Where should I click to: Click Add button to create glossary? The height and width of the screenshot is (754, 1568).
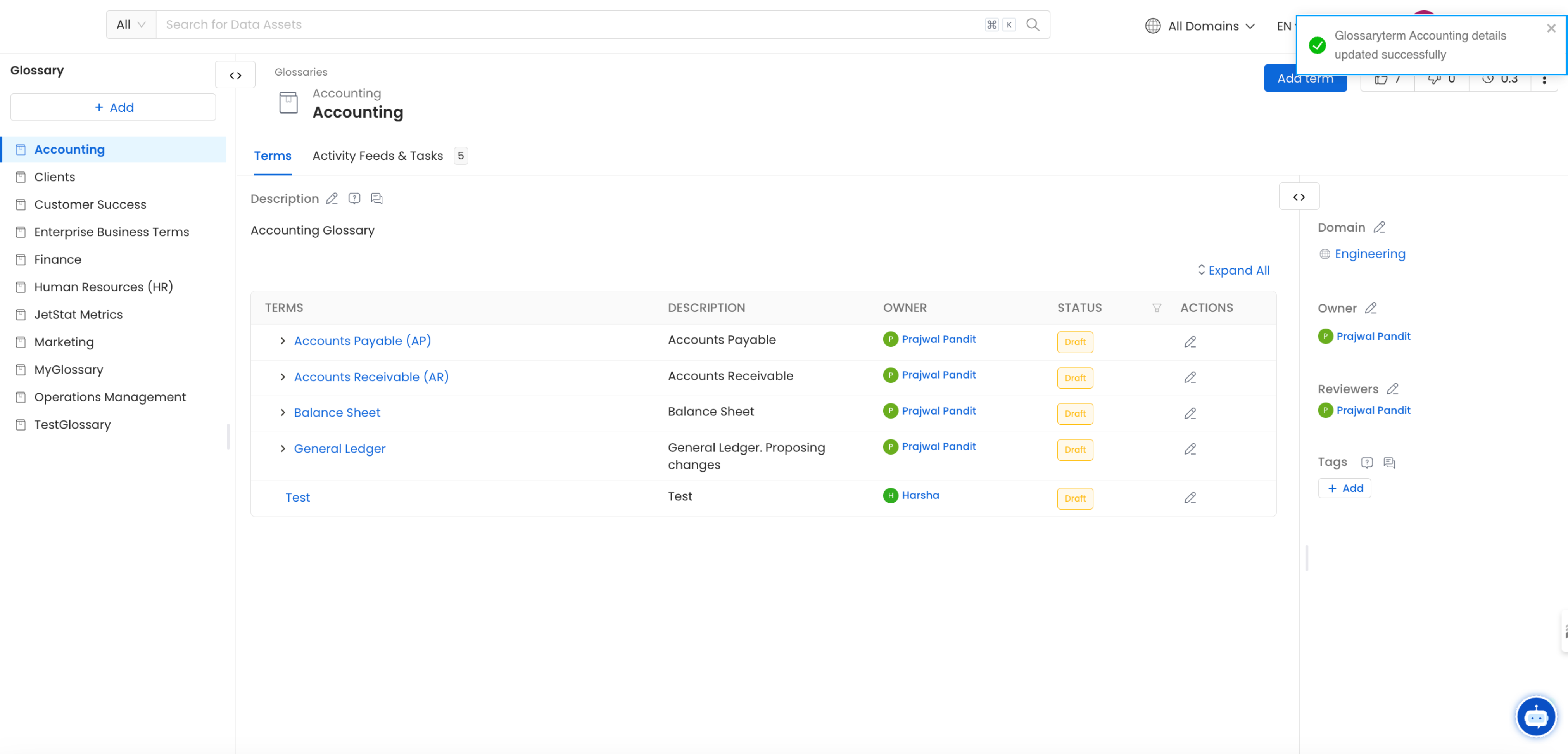point(113,107)
